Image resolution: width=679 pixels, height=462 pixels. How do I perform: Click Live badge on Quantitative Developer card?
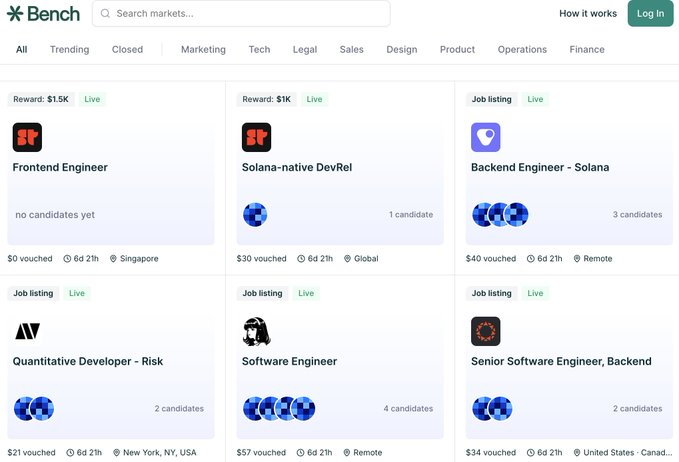click(77, 293)
